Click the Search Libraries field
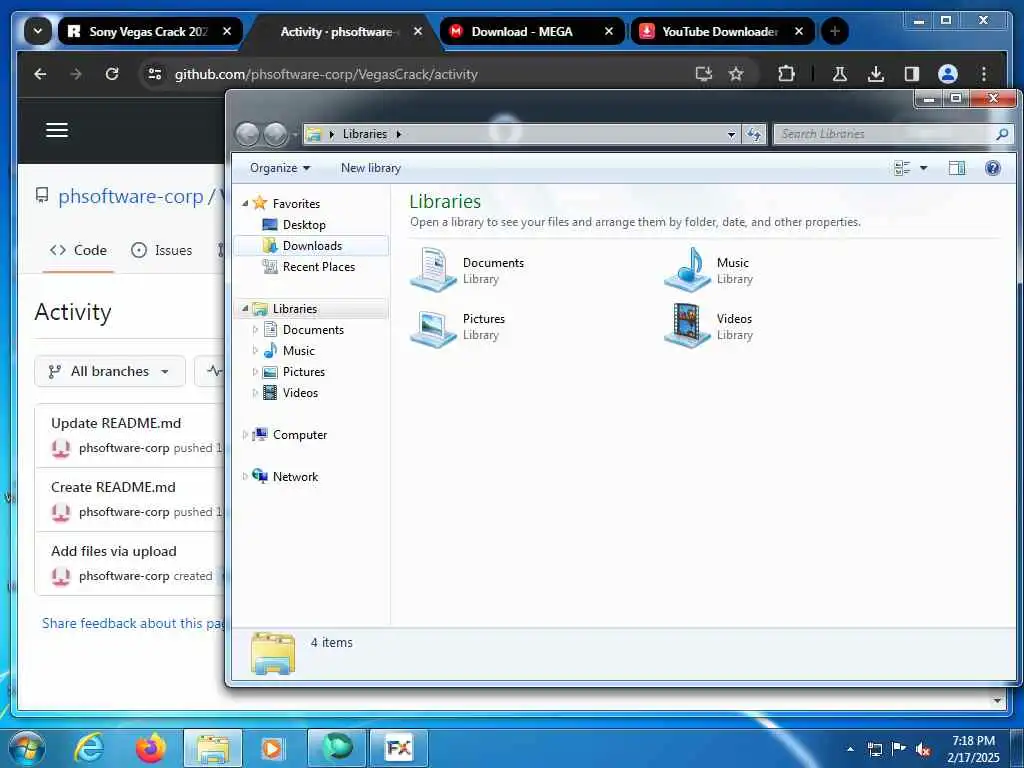Screen dimensions: 1024x768 click(x=893, y=134)
